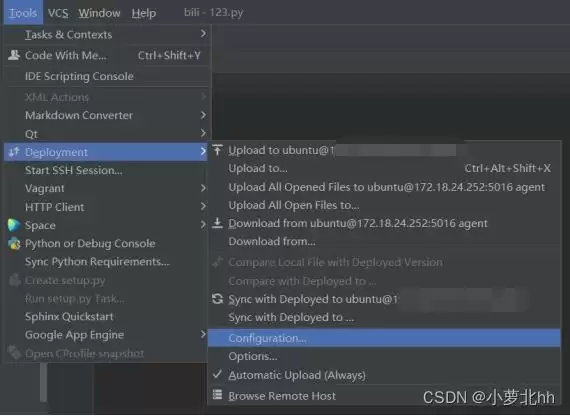Click the Sync with Deployed refresh icon

(217, 299)
